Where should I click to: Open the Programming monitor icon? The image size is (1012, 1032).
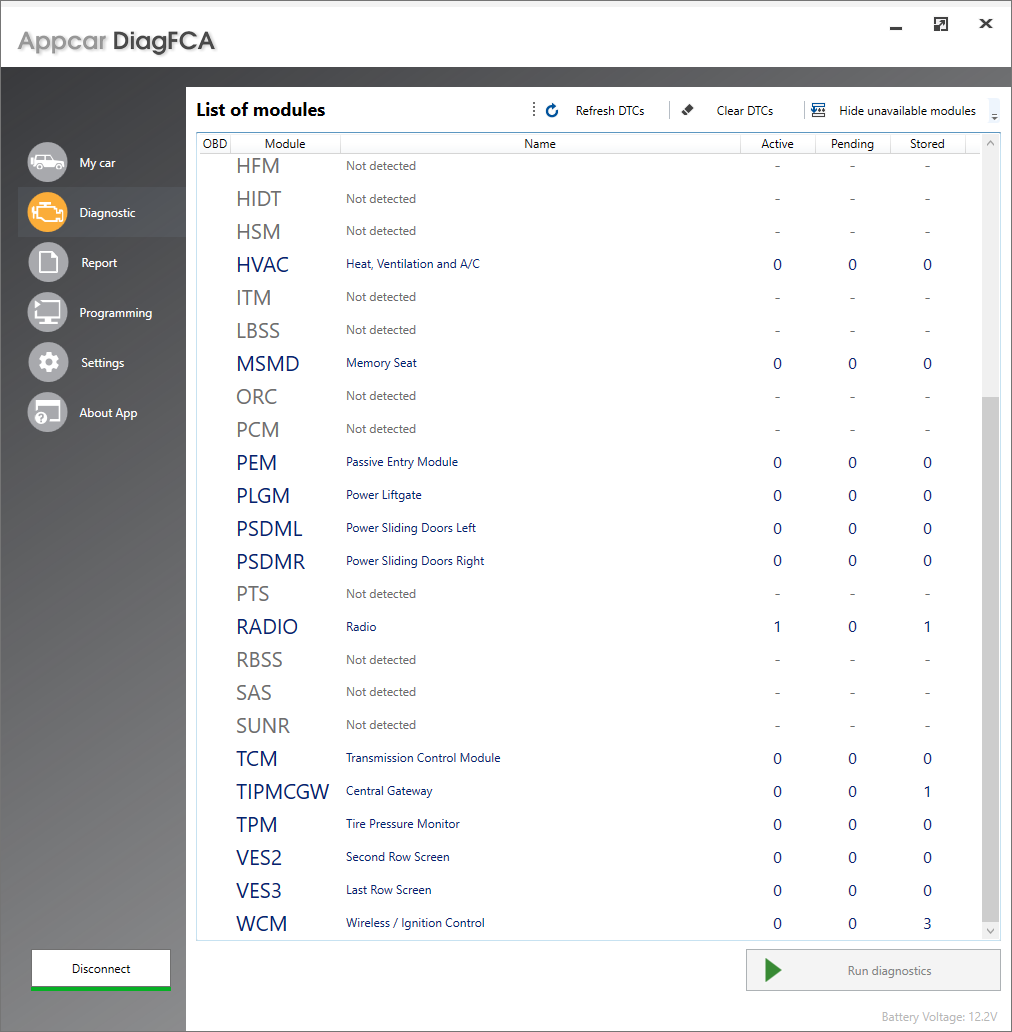coord(48,312)
